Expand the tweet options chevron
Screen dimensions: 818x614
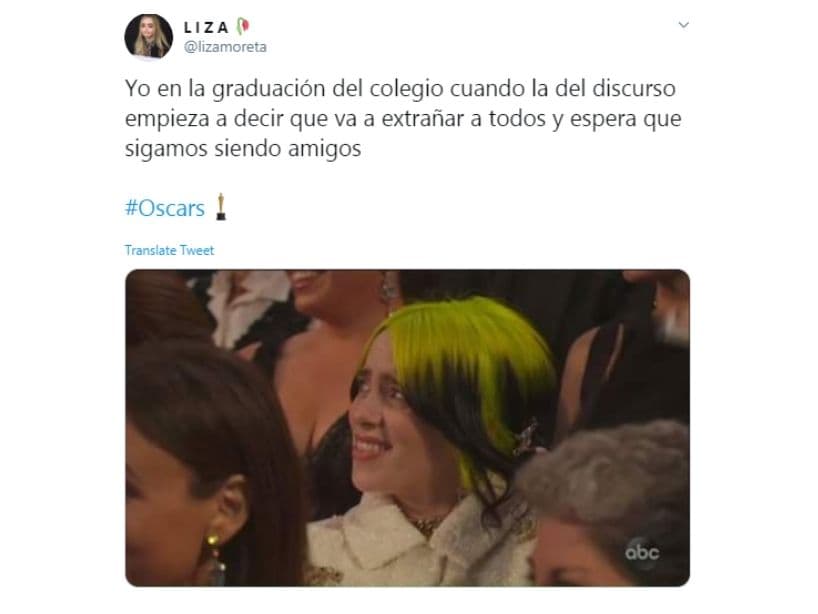pos(683,25)
